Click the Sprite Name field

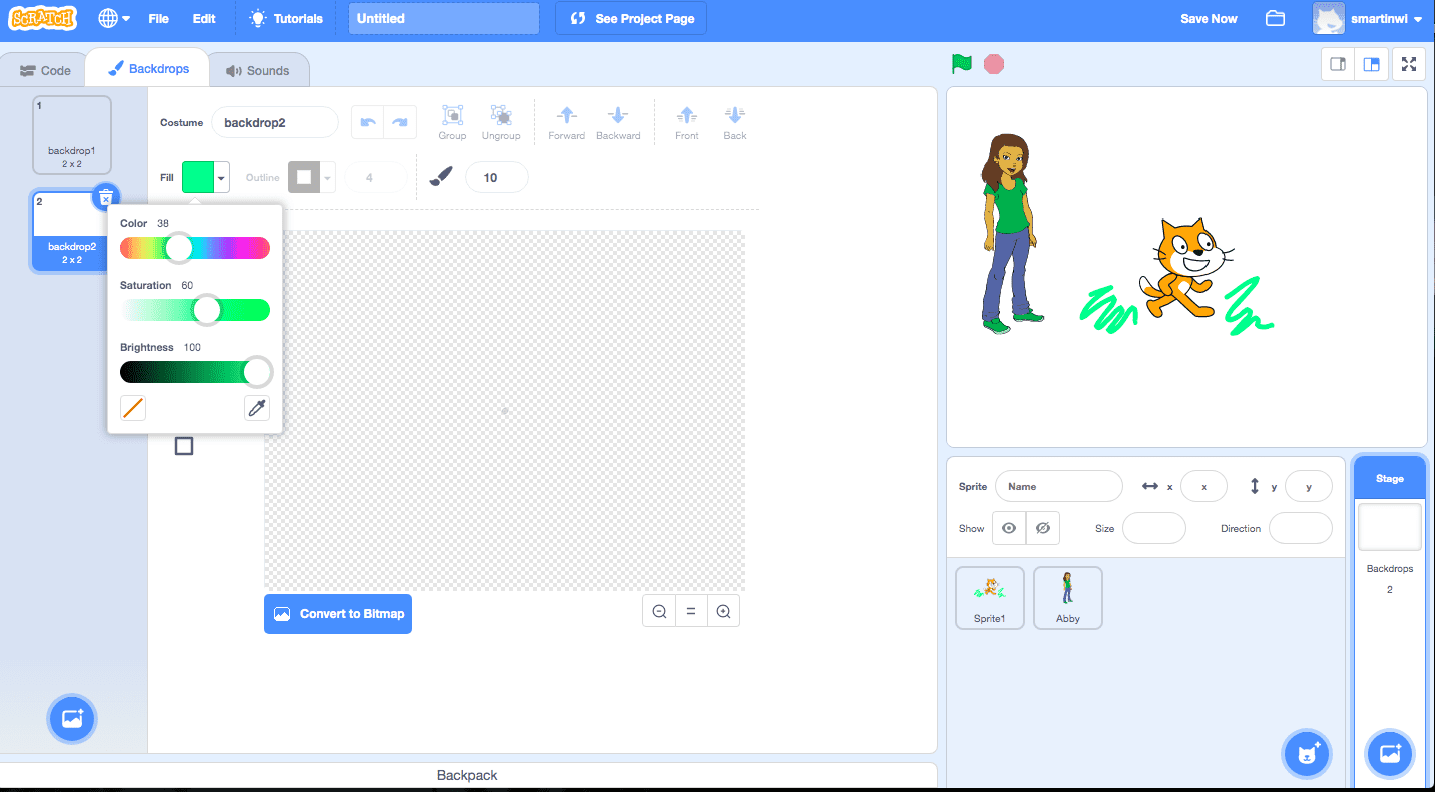(x=1059, y=486)
